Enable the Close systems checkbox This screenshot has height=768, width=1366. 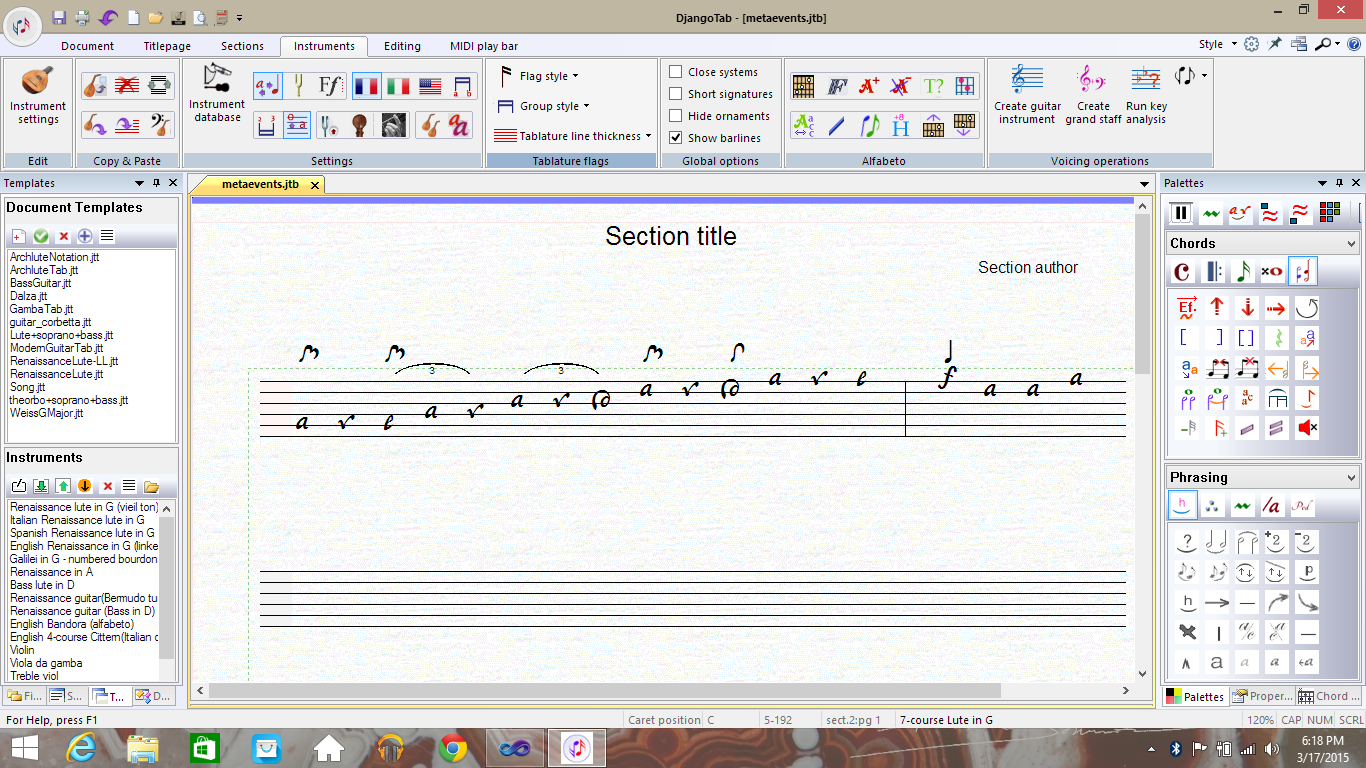pos(676,72)
